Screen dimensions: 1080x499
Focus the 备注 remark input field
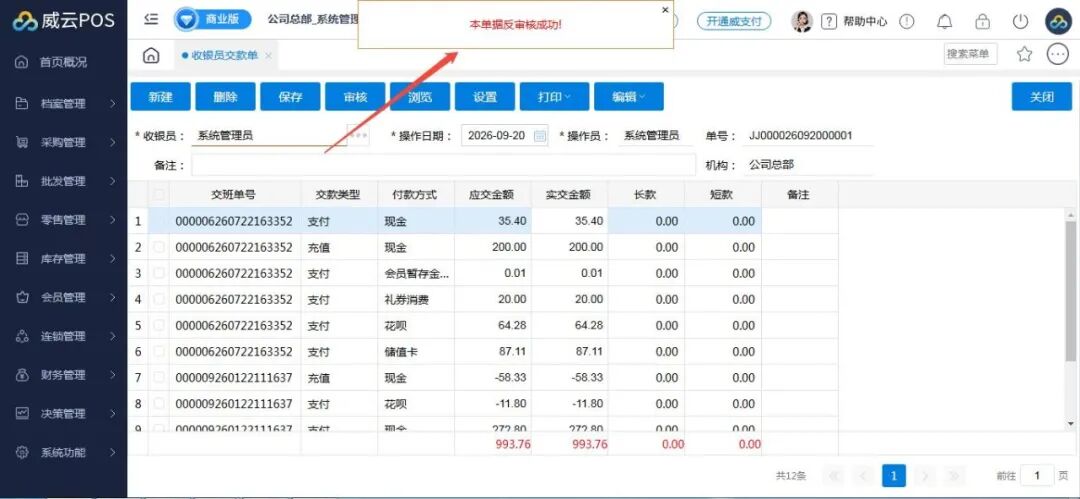point(444,165)
